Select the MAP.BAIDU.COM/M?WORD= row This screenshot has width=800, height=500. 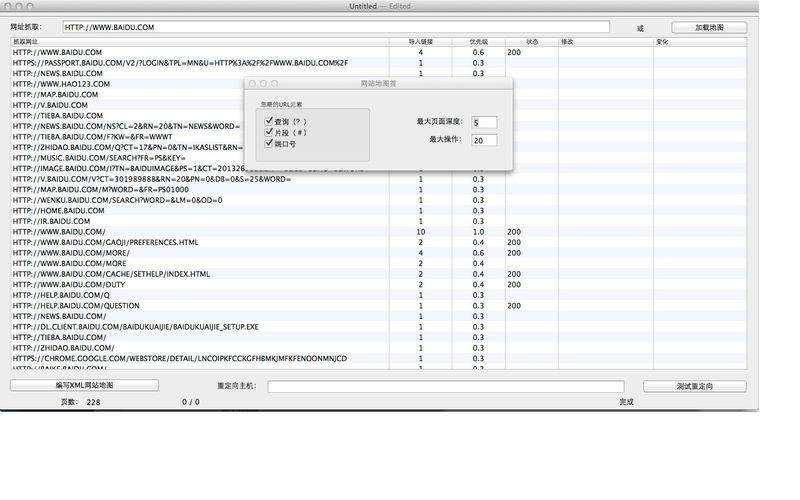pos(379,189)
